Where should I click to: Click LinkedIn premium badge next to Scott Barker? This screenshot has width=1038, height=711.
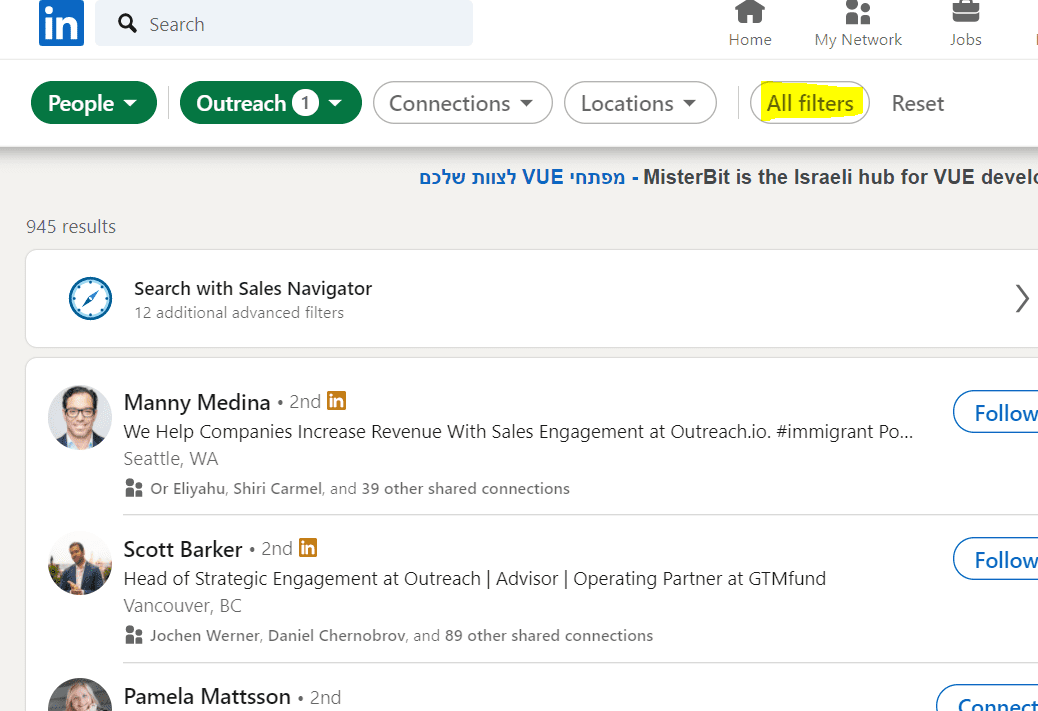click(x=308, y=547)
